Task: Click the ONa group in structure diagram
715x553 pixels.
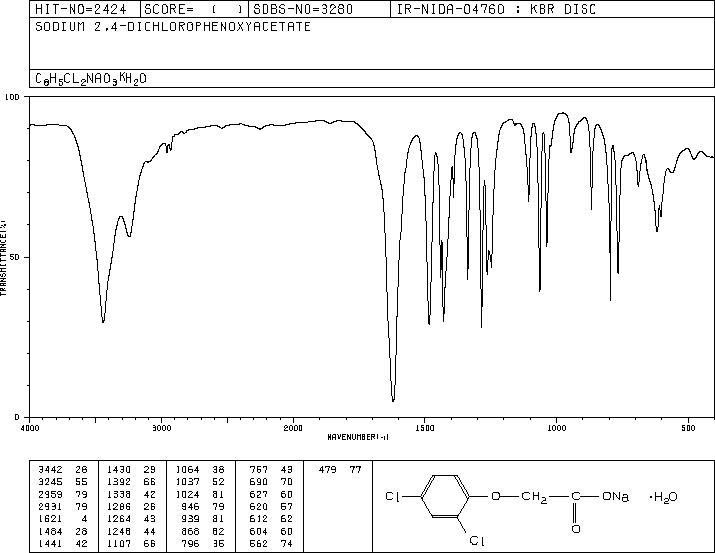Action: click(615, 496)
